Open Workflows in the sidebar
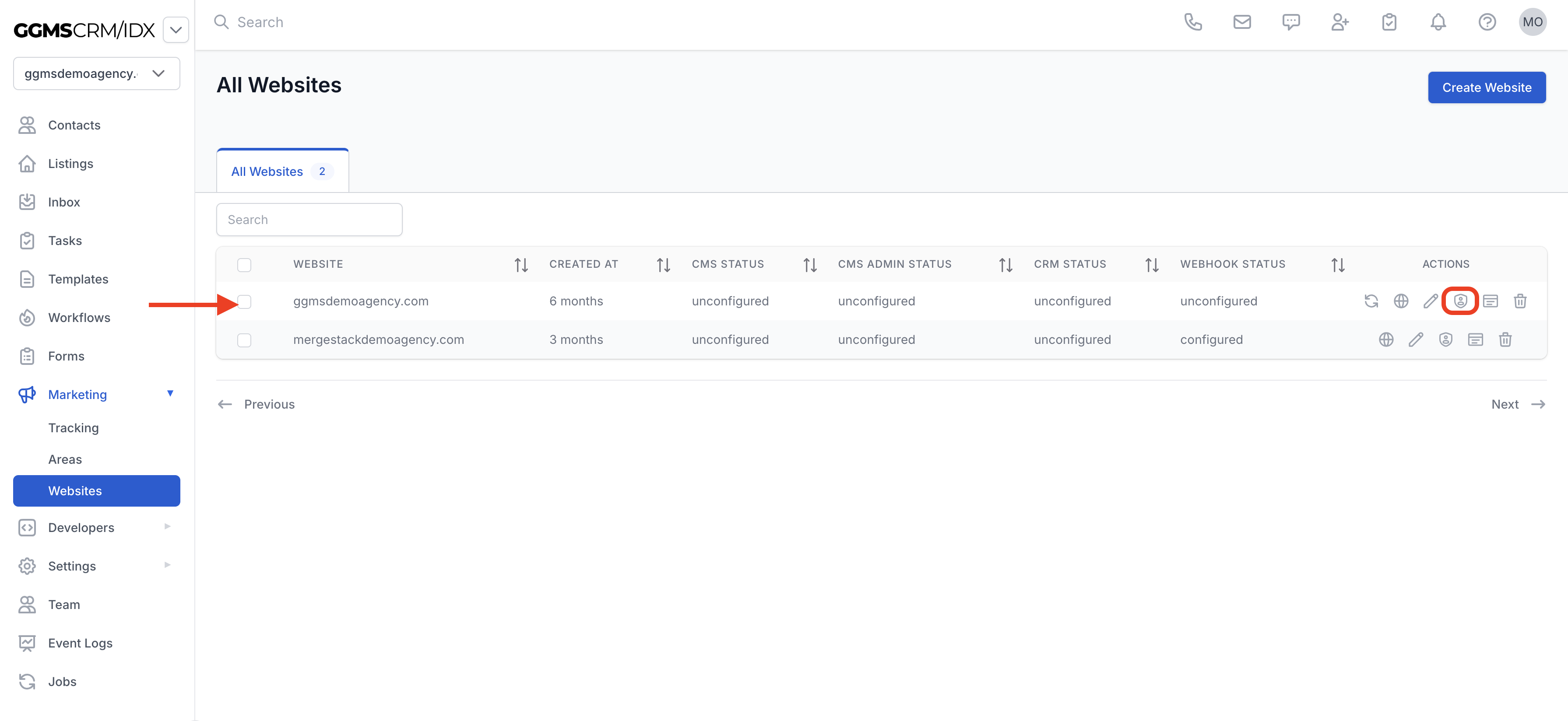The width and height of the screenshot is (1568, 721). tap(79, 318)
